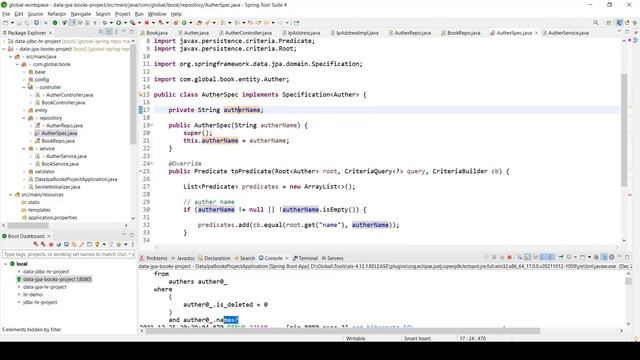
Task: Maximize the Package Explorer view
Action: point(131,32)
